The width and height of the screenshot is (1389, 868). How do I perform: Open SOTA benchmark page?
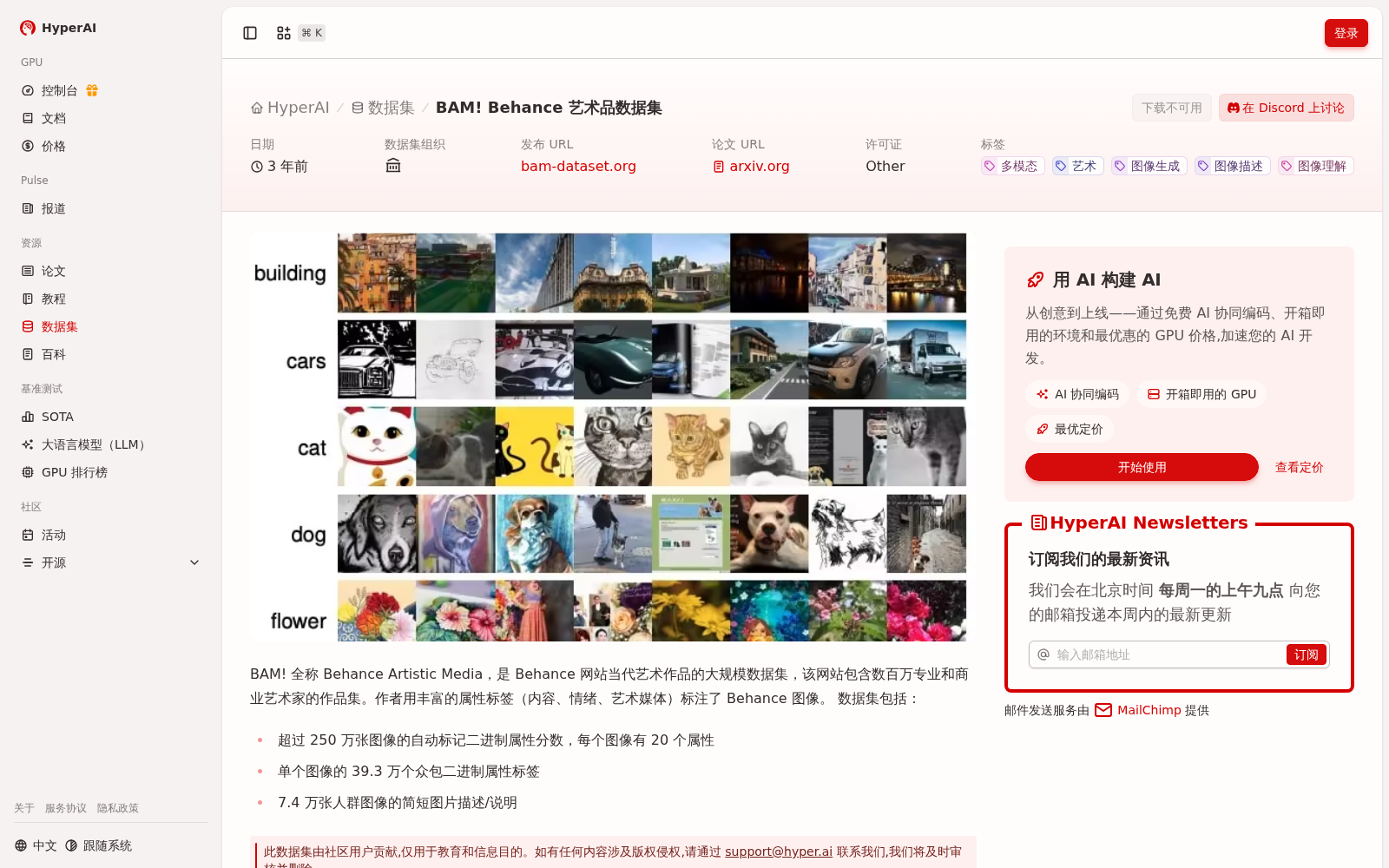[111, 417]
